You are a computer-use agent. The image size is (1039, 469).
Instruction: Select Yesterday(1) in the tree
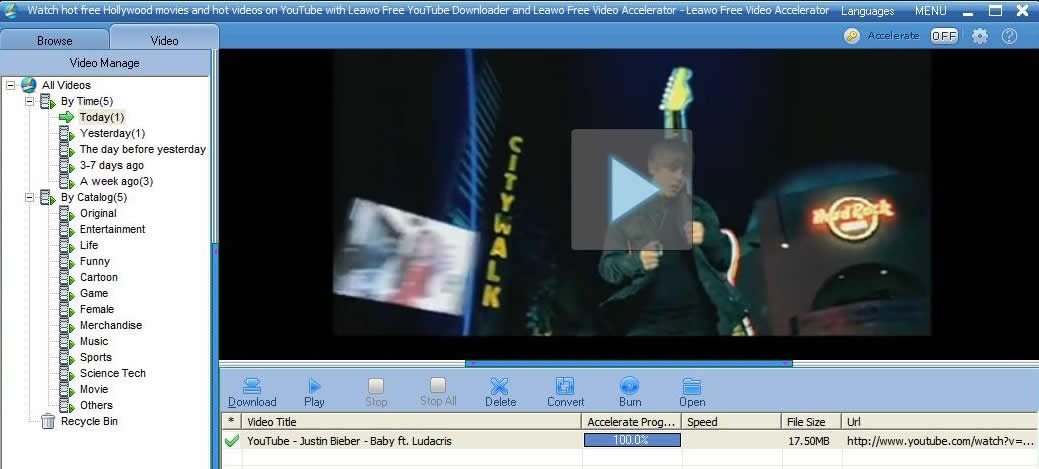point(112,133)
